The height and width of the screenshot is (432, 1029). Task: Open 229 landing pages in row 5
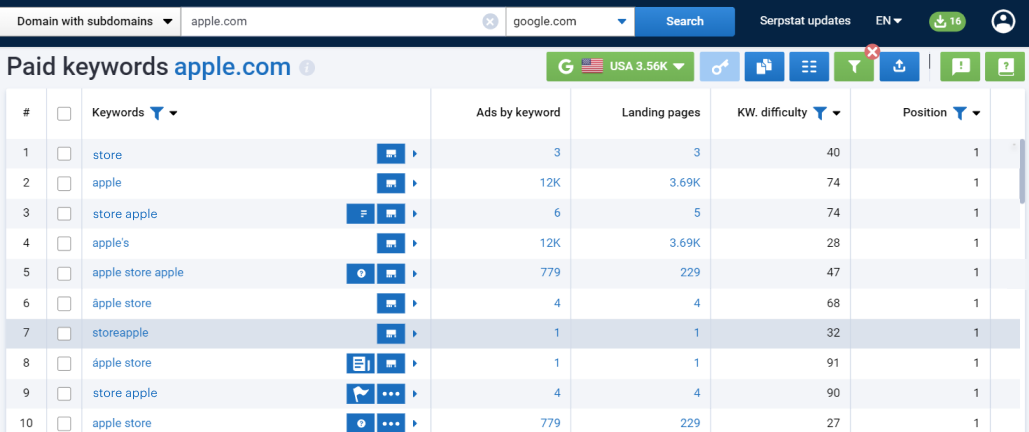pos(690,272)
